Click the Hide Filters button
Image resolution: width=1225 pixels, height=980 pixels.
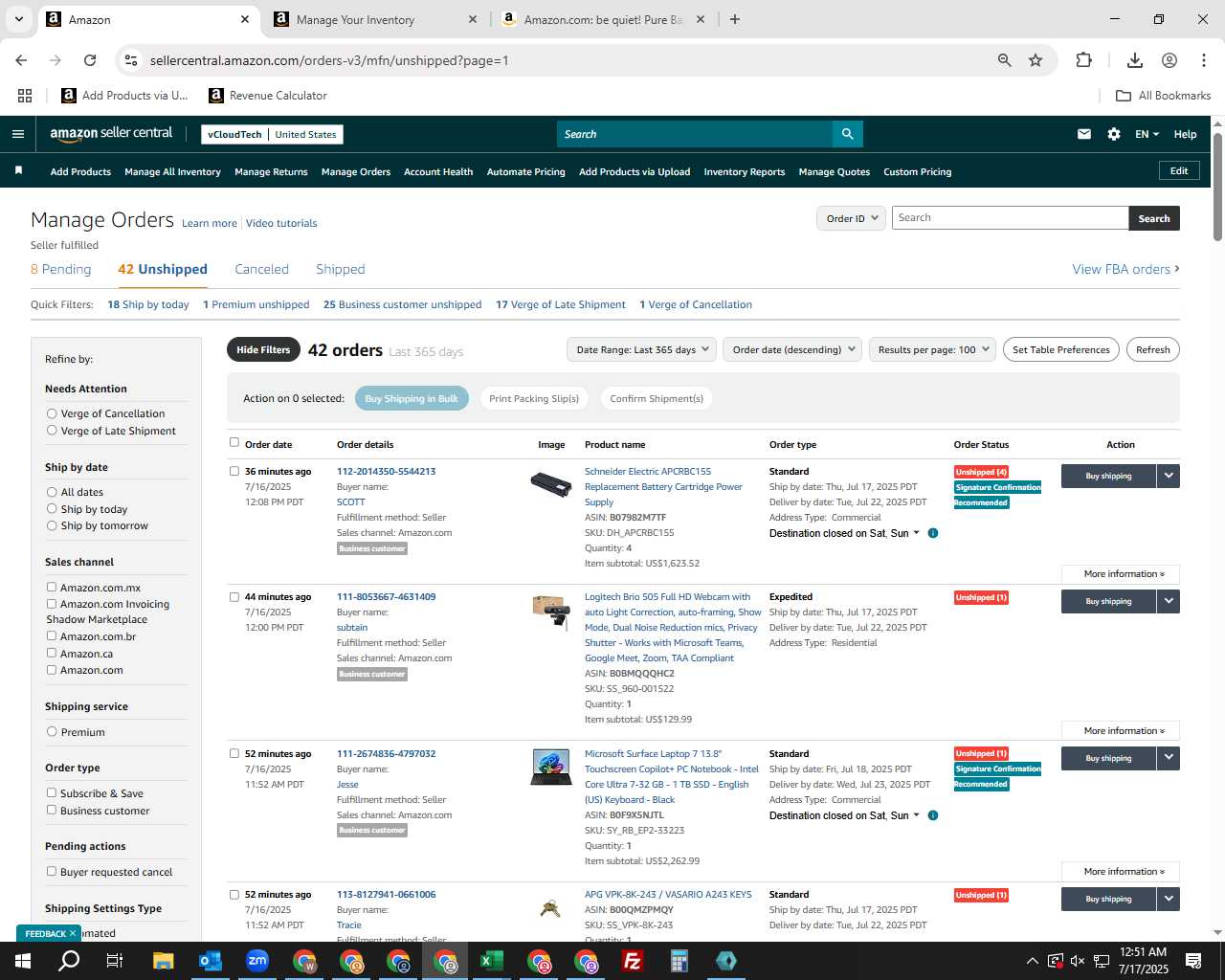[263, 349]
